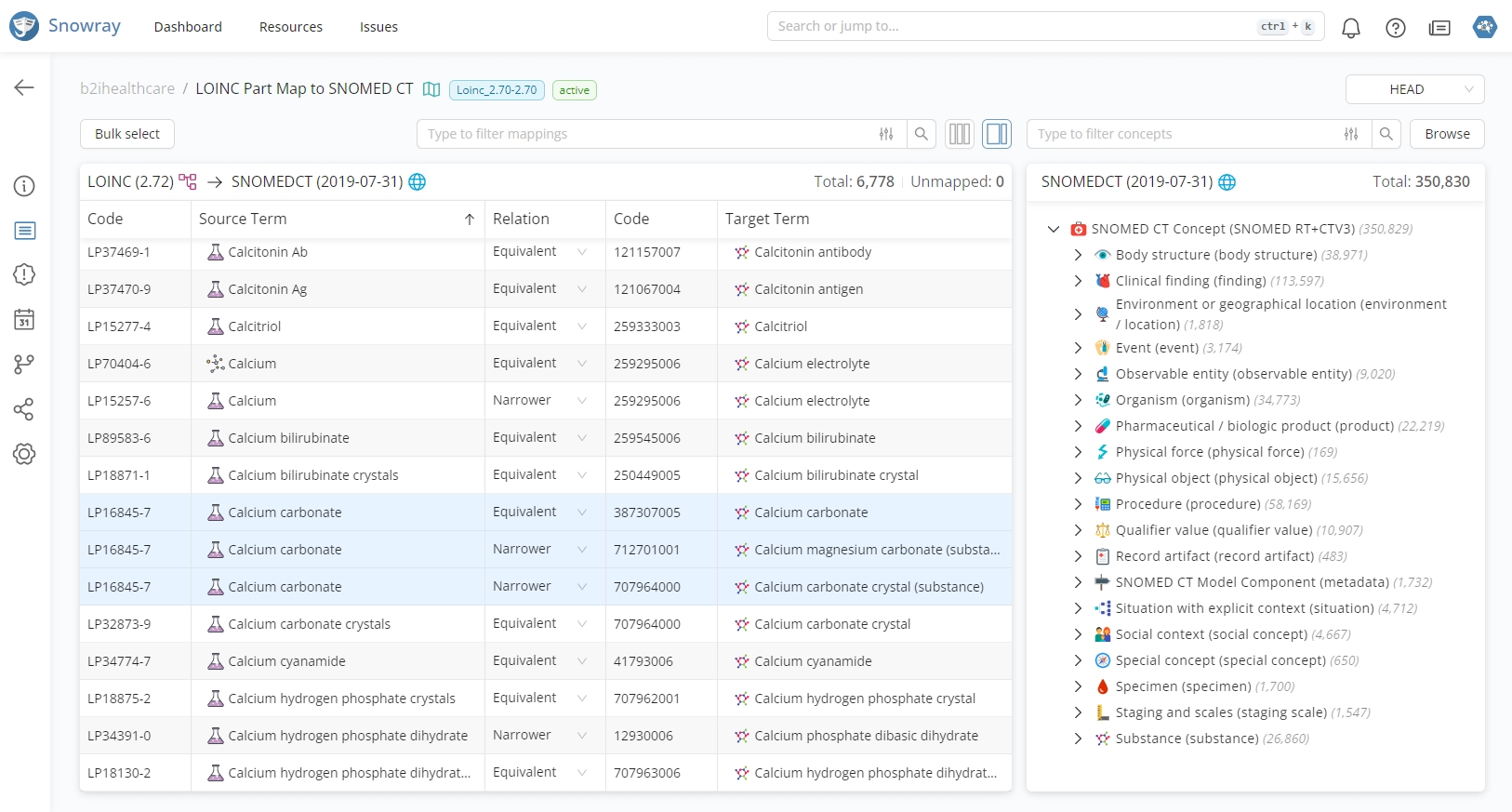The image size is (1512, 812).
Task: Open mapping filter options sliders icon
Action: click(886, 134)
